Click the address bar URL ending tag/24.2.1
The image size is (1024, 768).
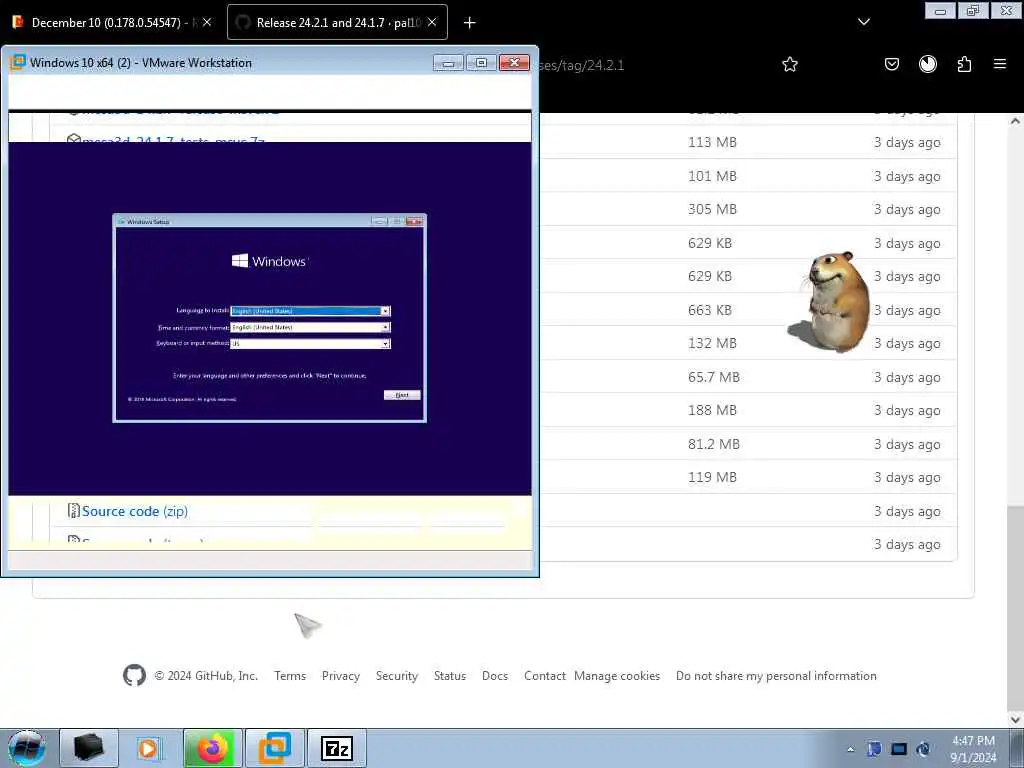pyautogui.click(x=581, y=65)
